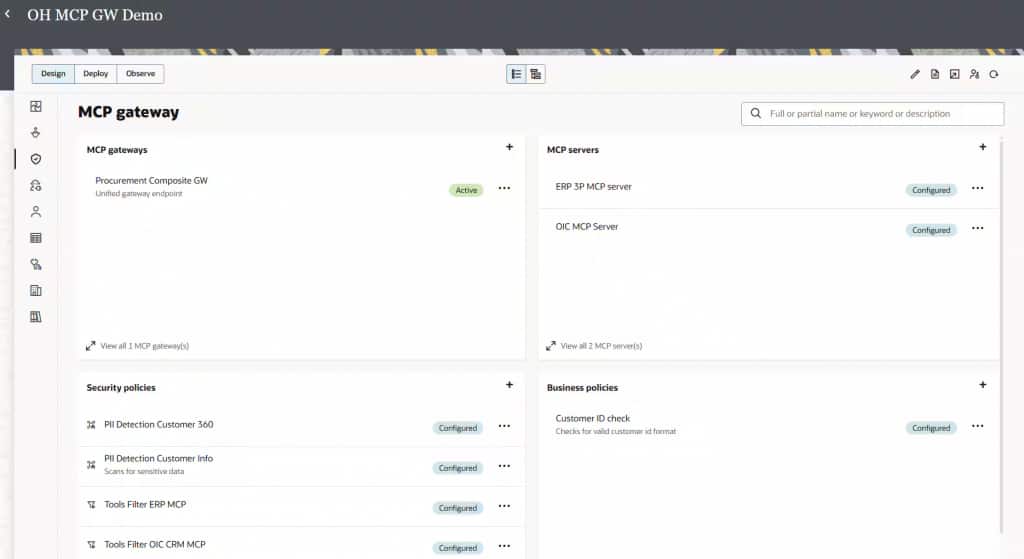Click the filter icon beside Tools Filter OIC CRM MCP

91,545
